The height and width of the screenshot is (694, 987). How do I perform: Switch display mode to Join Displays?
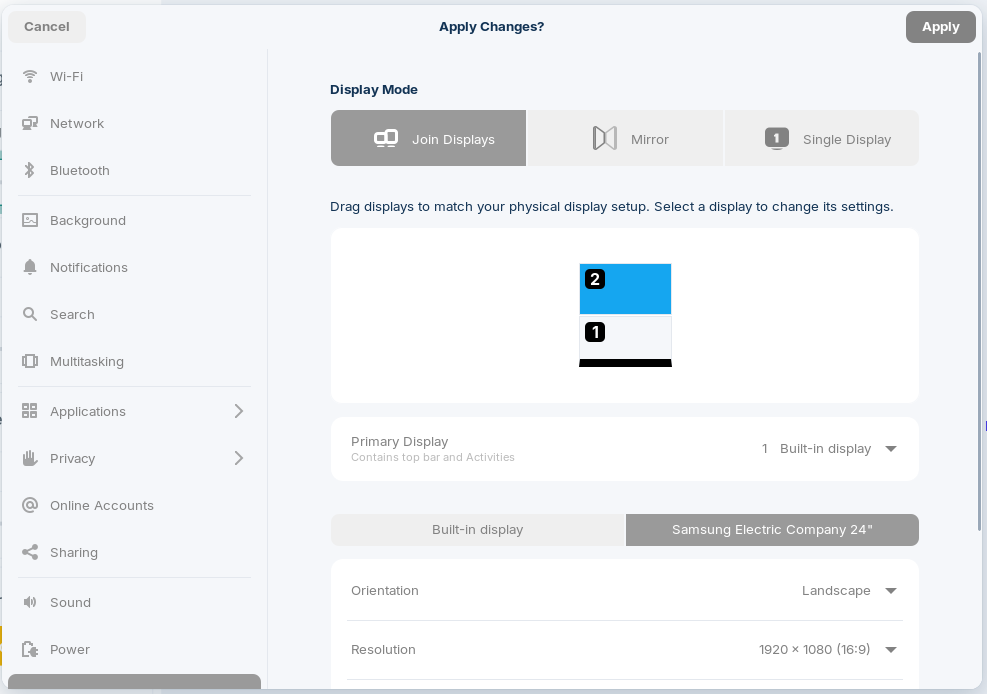tap(429, 138)
